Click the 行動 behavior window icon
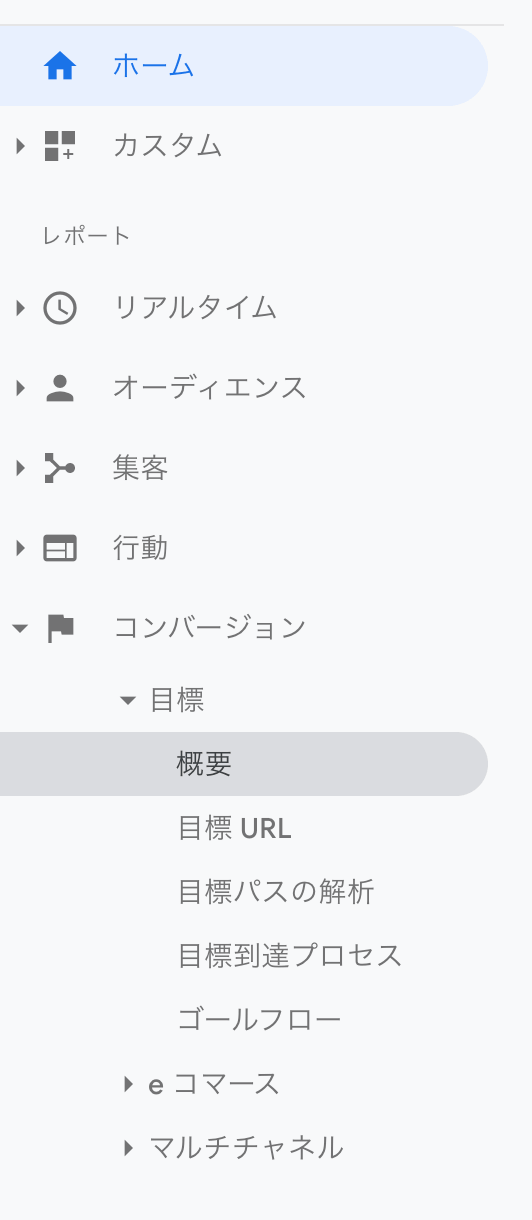 pyautogui.click(x=60, y=548)
